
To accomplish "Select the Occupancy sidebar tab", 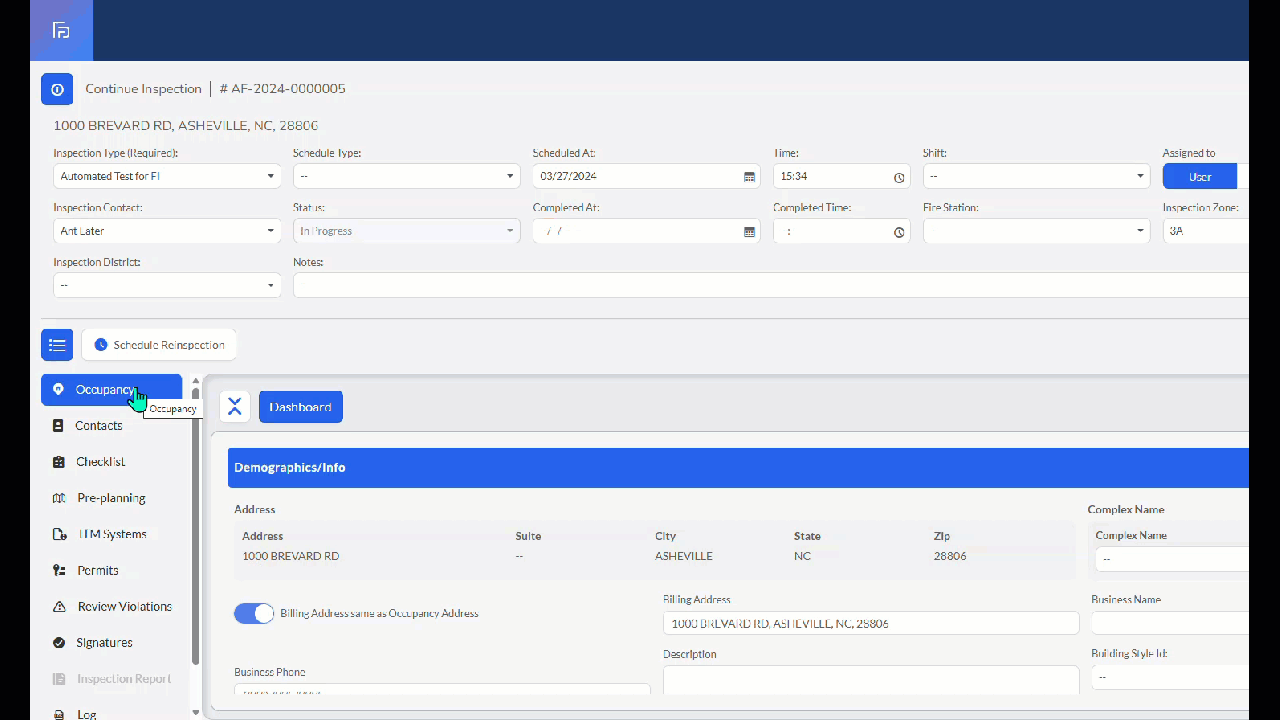I will tap(112, 390).
